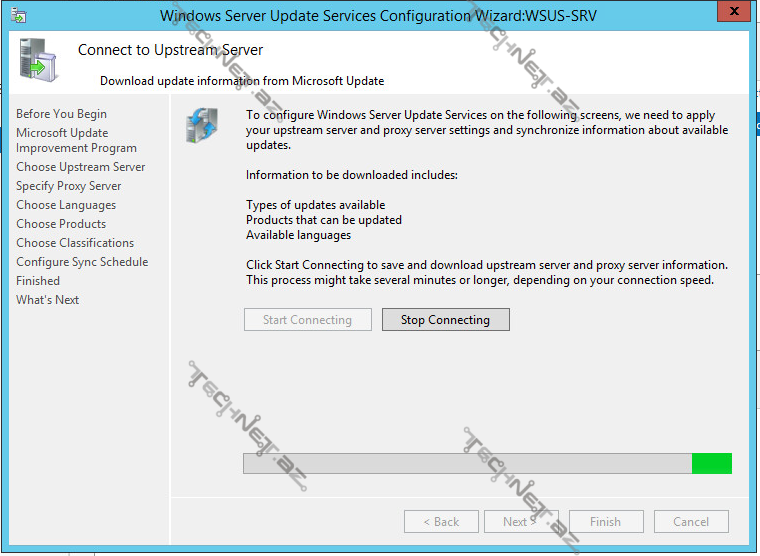Open the Choose Products step
This screenshot has height=556, width=760.
pyautogui.click(x=61, y=224)
